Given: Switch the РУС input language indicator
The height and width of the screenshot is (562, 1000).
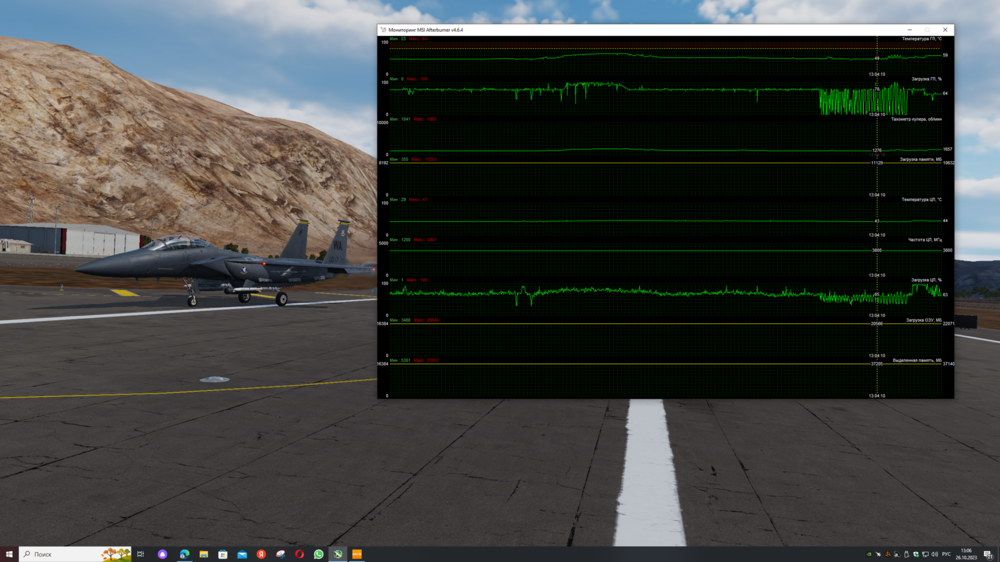Looking at the screenshot, I should tap(946, 554).
